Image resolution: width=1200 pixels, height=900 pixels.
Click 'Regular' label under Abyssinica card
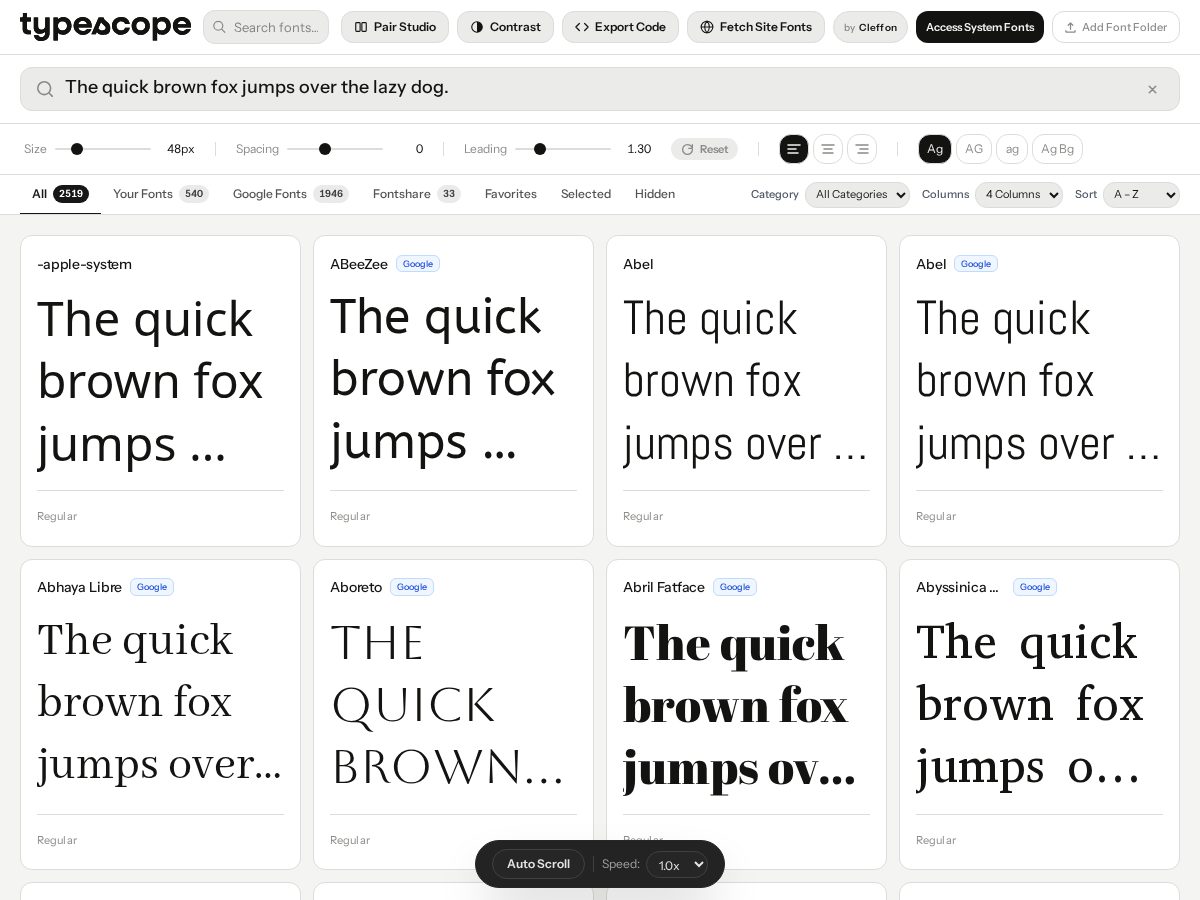click(936, 840)
